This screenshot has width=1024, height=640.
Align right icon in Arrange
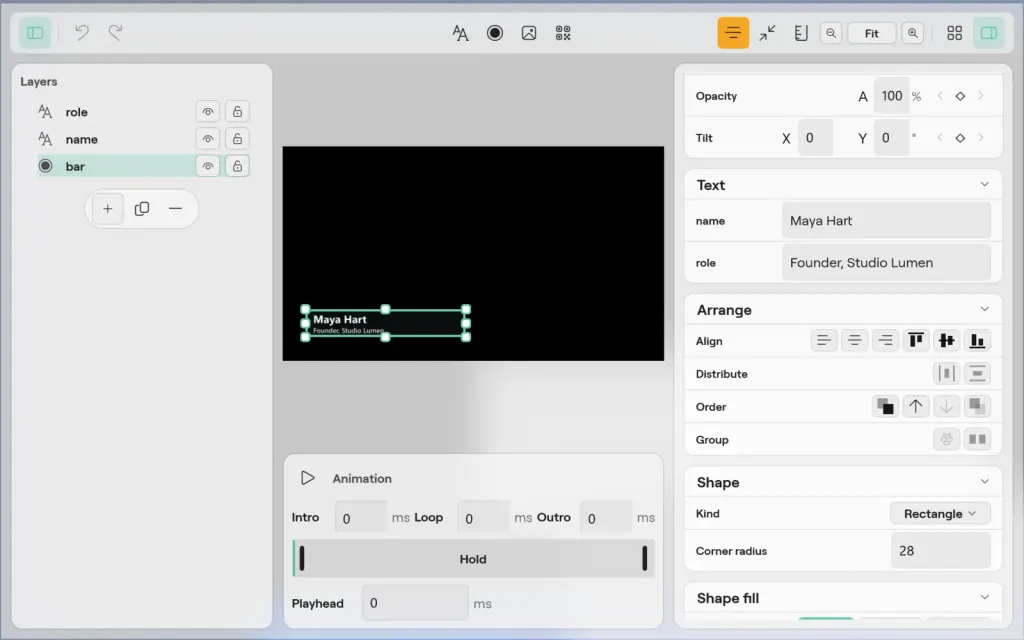[x=885, y=340]
